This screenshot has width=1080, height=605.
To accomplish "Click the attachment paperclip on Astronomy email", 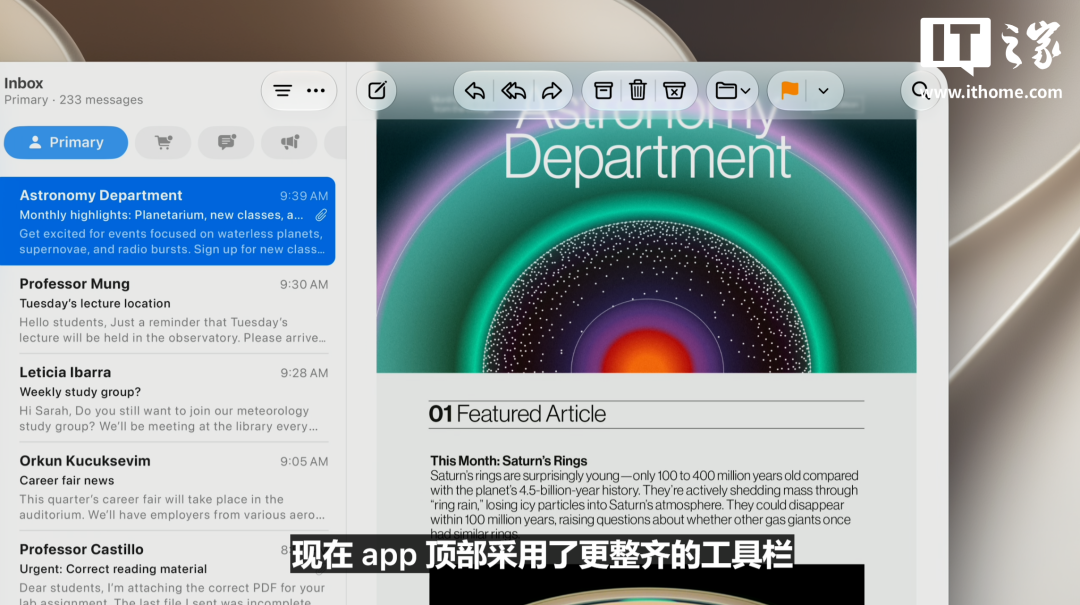I will [x=321, y=215].
